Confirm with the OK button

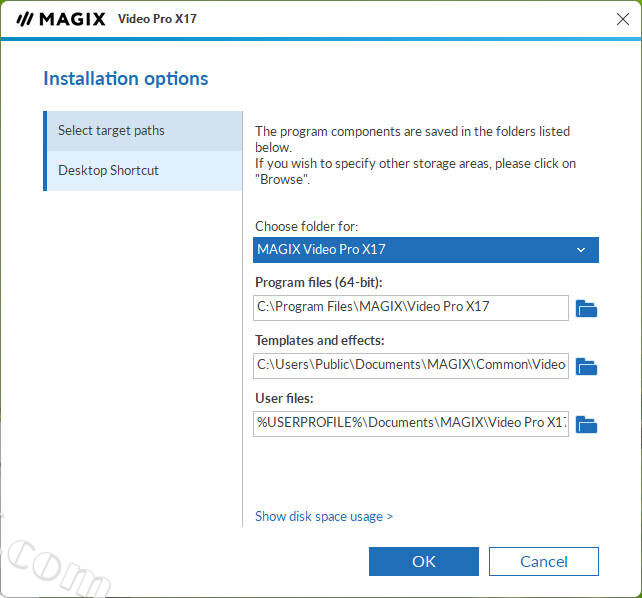(x=424, y=562)
